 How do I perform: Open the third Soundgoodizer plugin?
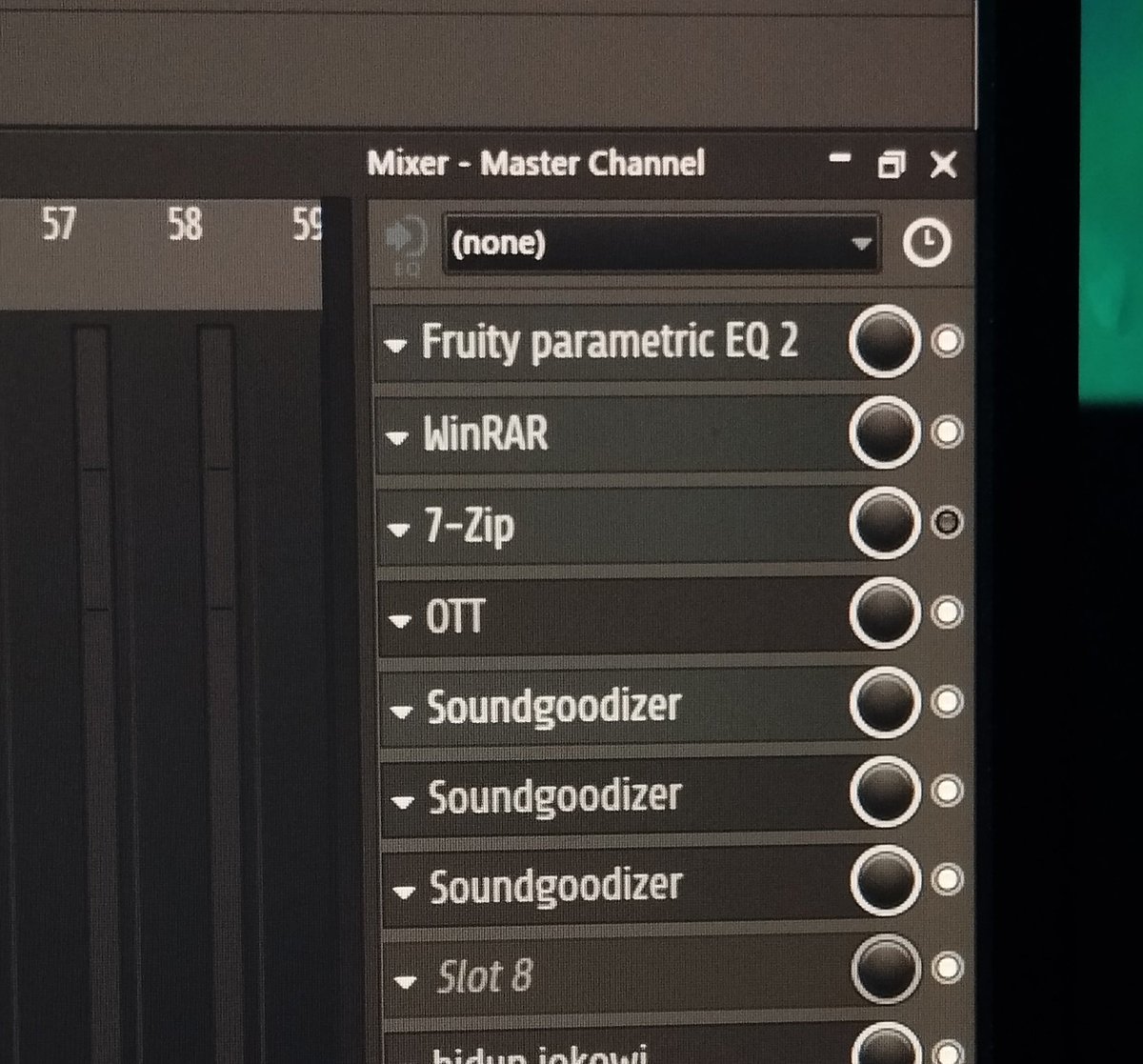(556, 887)
